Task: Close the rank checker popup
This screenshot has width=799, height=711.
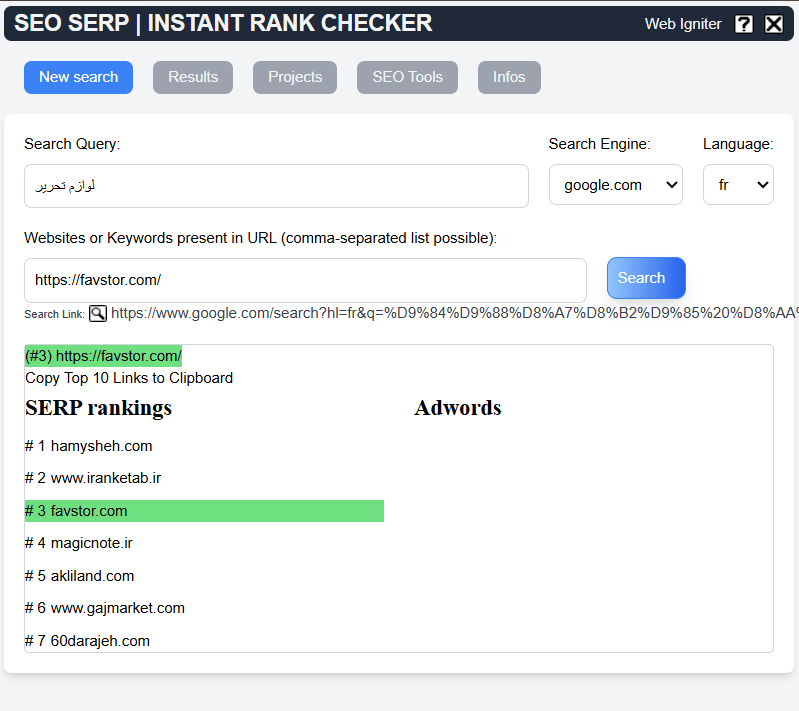Action: 774,24
